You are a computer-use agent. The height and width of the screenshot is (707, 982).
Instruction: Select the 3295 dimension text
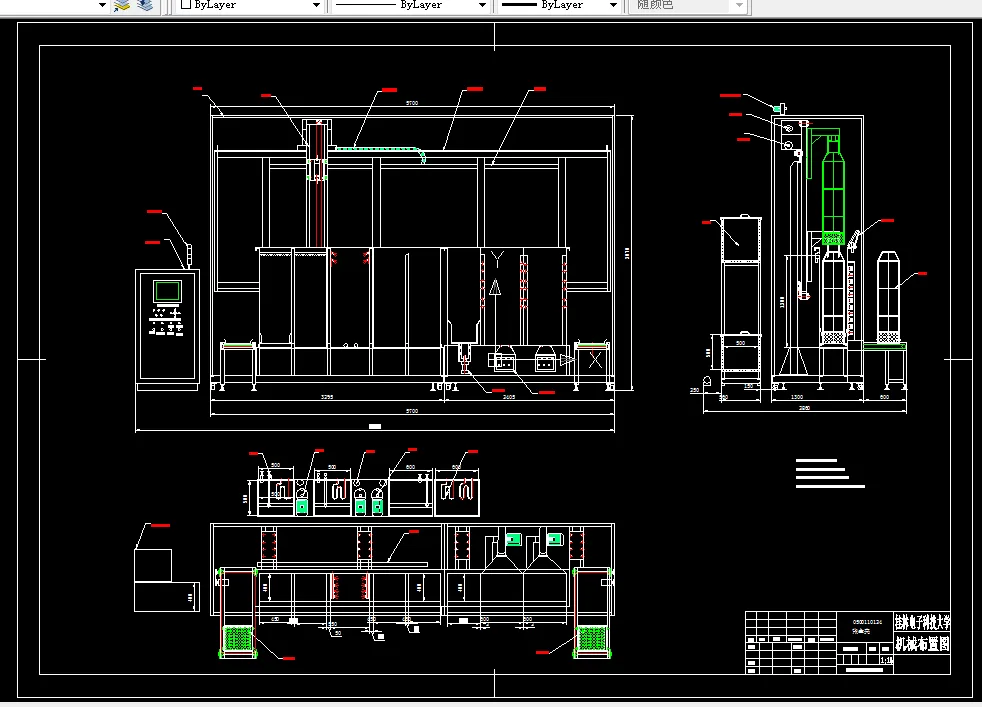point(327,396)
